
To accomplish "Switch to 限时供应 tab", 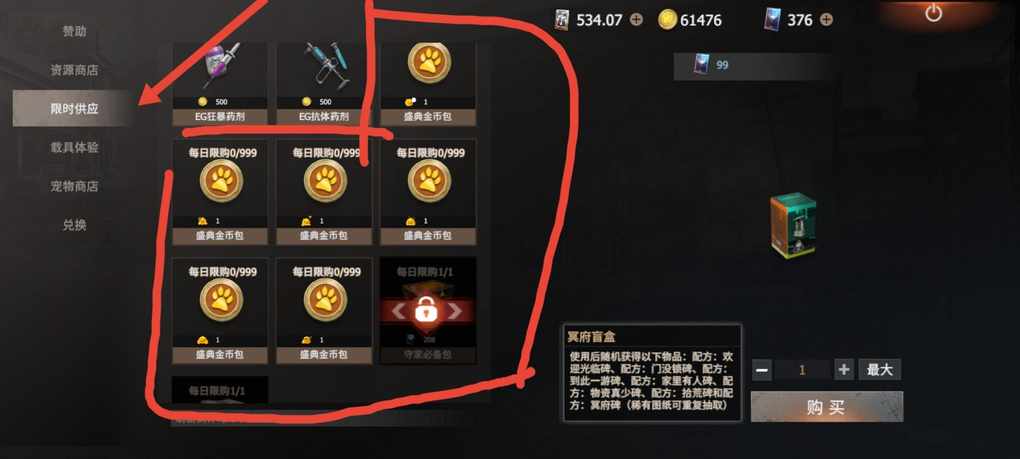I will click(74, 109).
